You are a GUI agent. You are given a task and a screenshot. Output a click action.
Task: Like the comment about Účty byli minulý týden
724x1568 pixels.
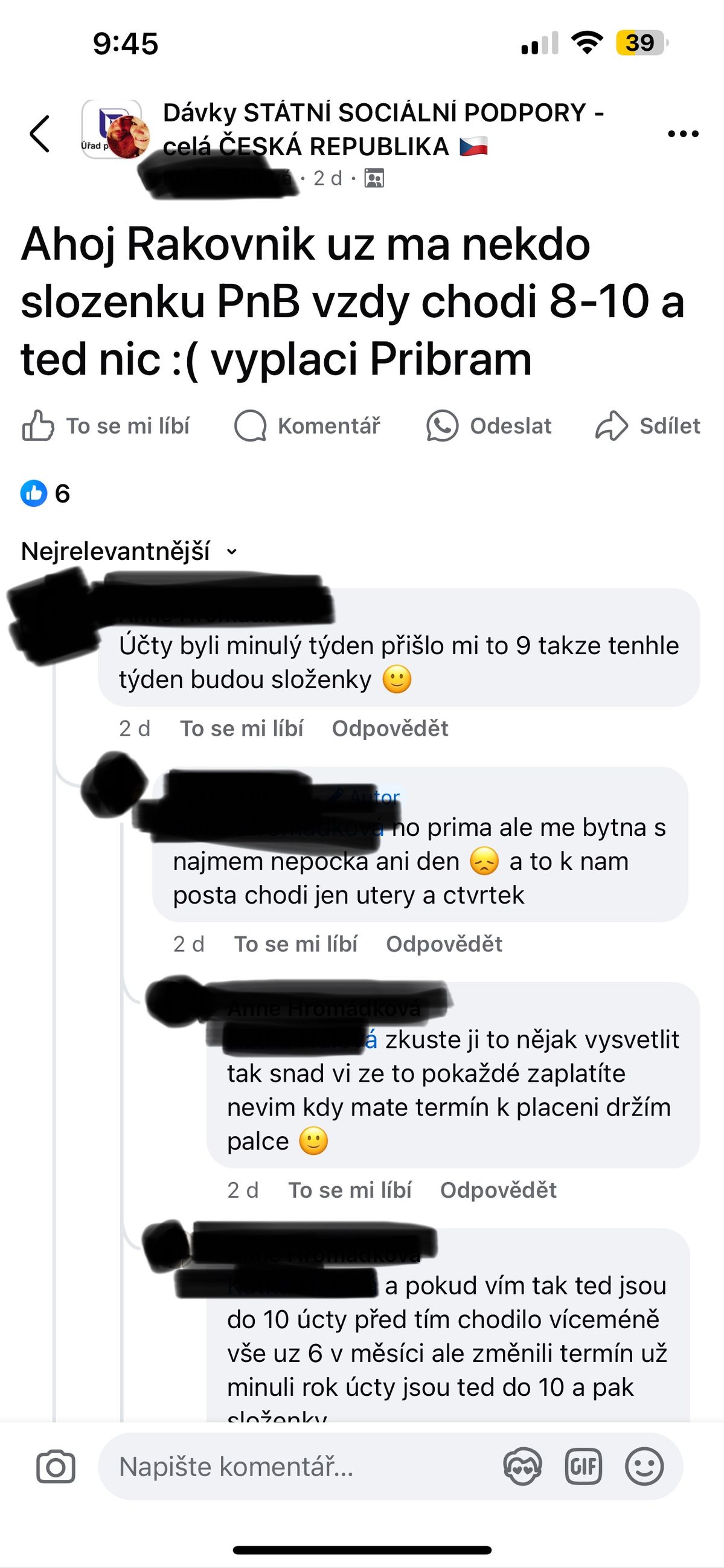242,728
